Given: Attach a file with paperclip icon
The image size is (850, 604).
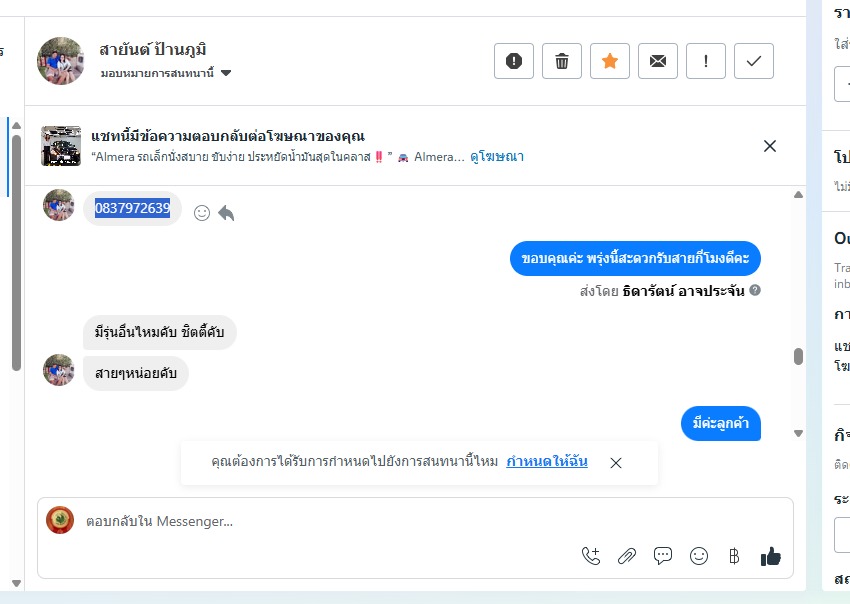Looking at the screenshot, I should pyautogui.click(x=627, y=556).
